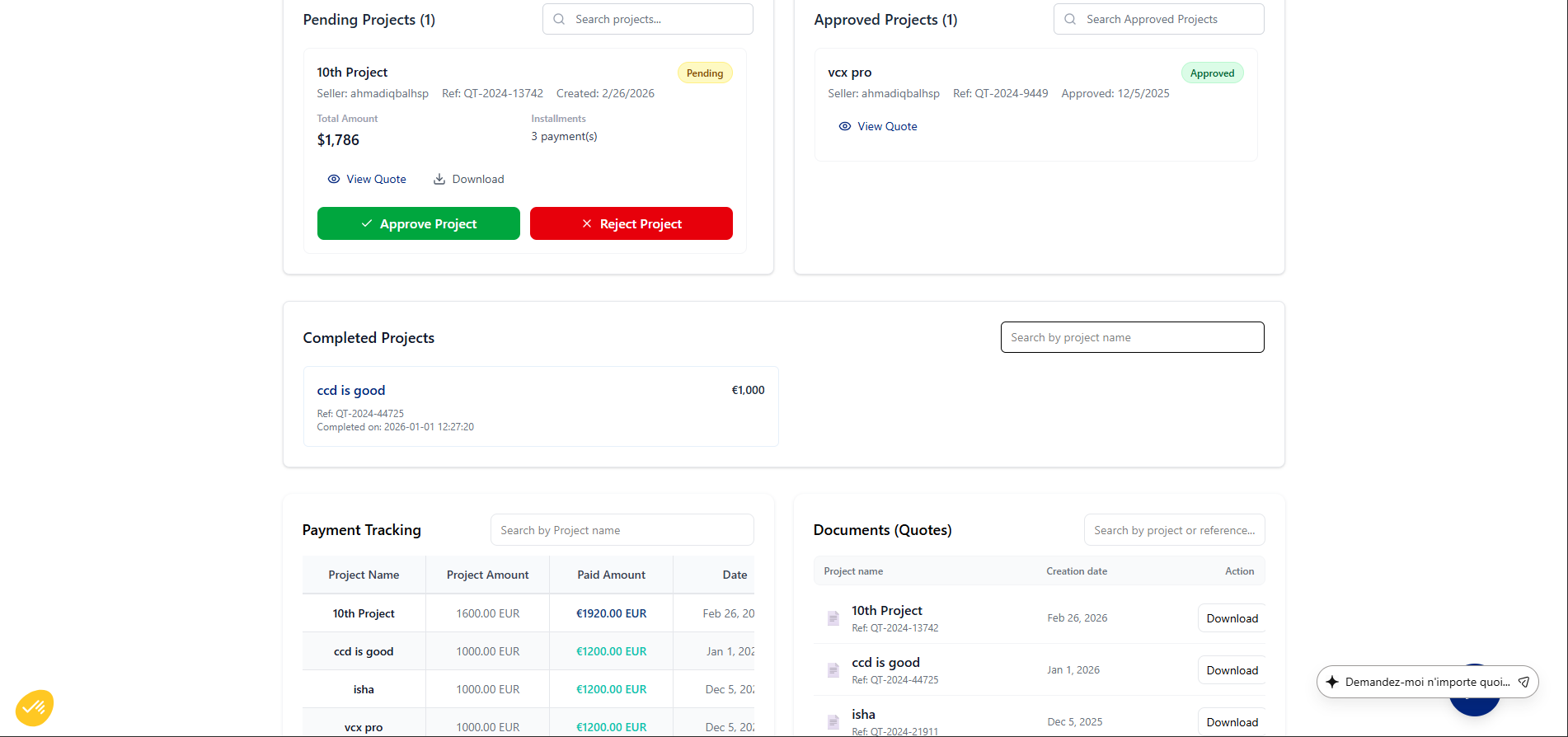
Task: Focus Completed Projects search by project name
Action: point(1133,337)
